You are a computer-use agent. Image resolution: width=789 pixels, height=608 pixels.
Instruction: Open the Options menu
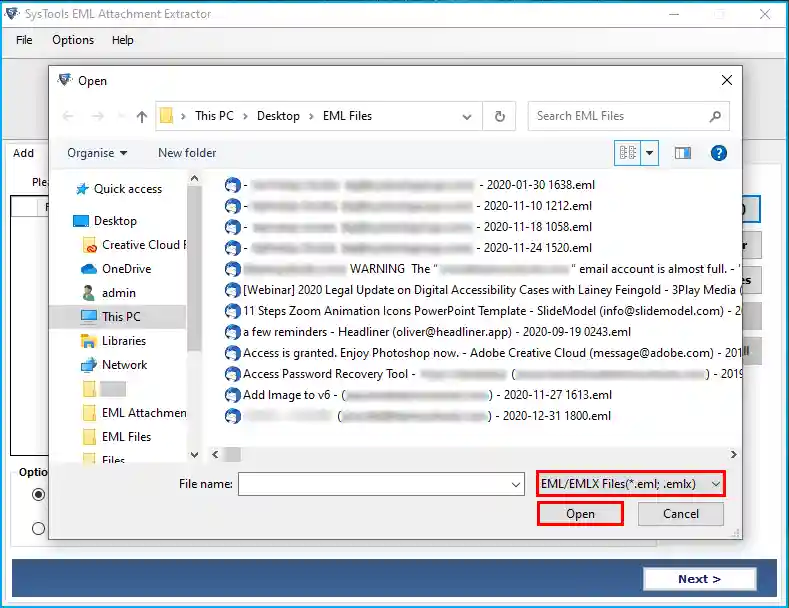(x=73, y=40)
